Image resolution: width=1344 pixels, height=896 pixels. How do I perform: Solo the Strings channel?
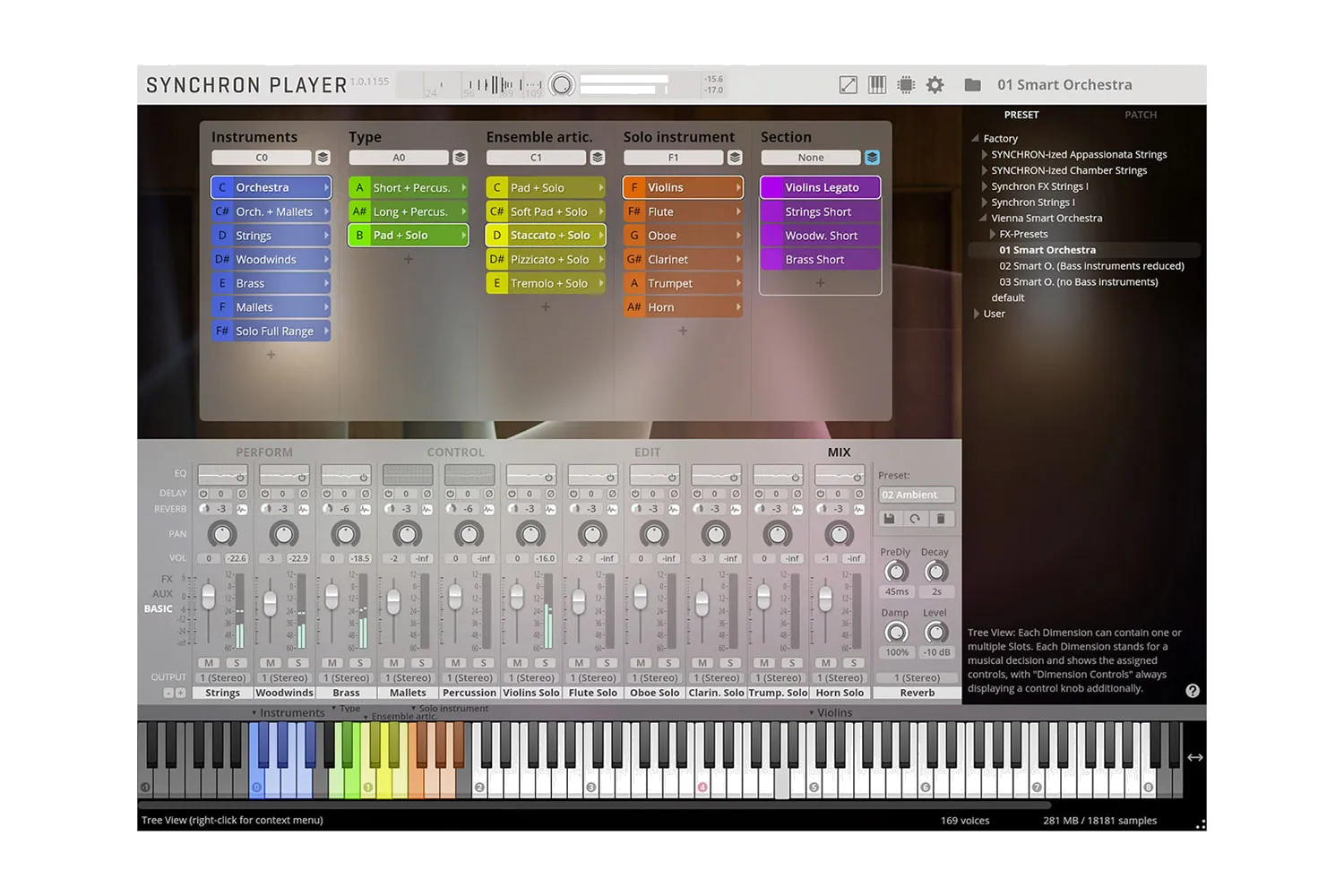237,663
